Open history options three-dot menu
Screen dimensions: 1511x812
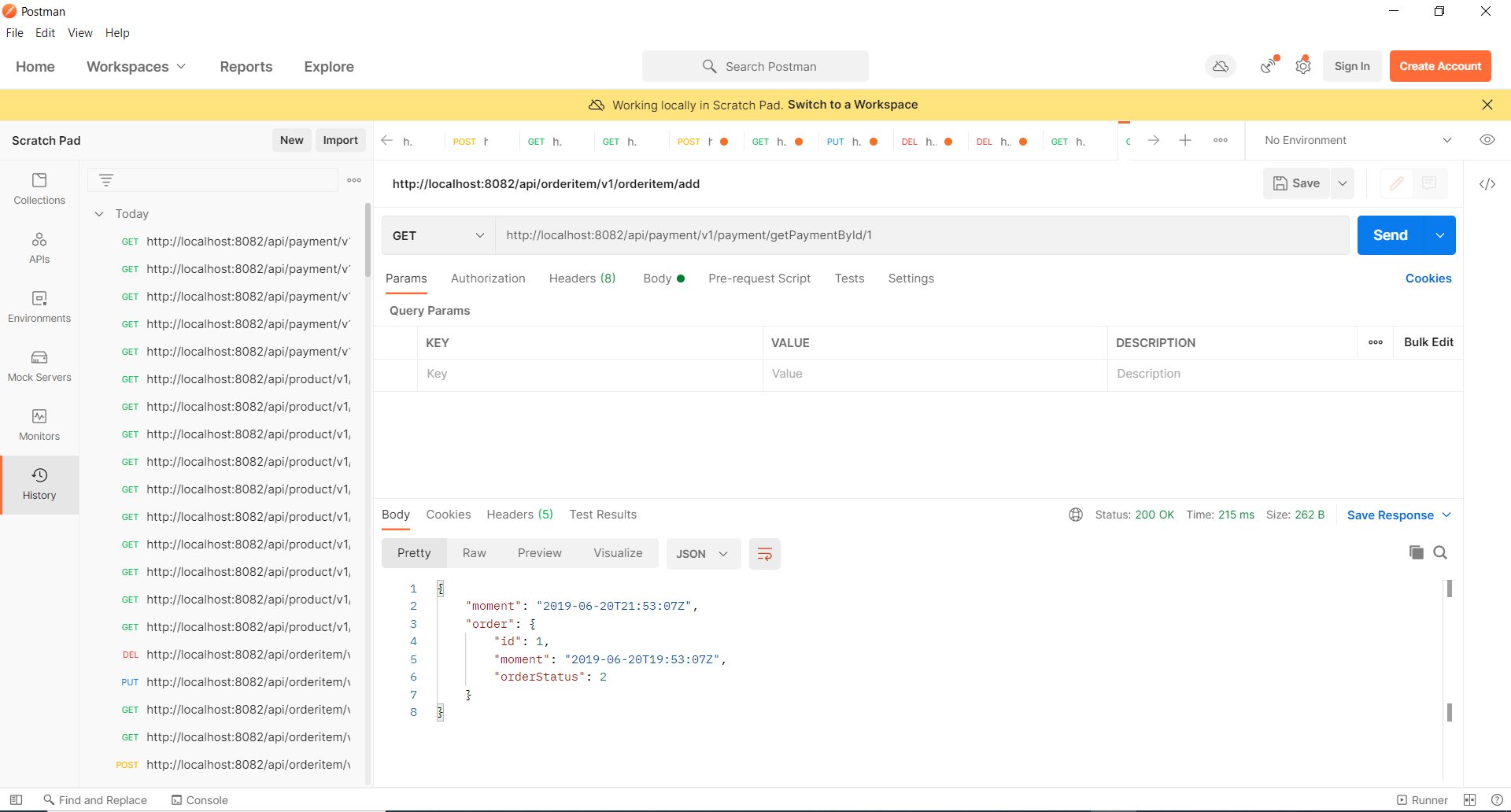[354, 180]
